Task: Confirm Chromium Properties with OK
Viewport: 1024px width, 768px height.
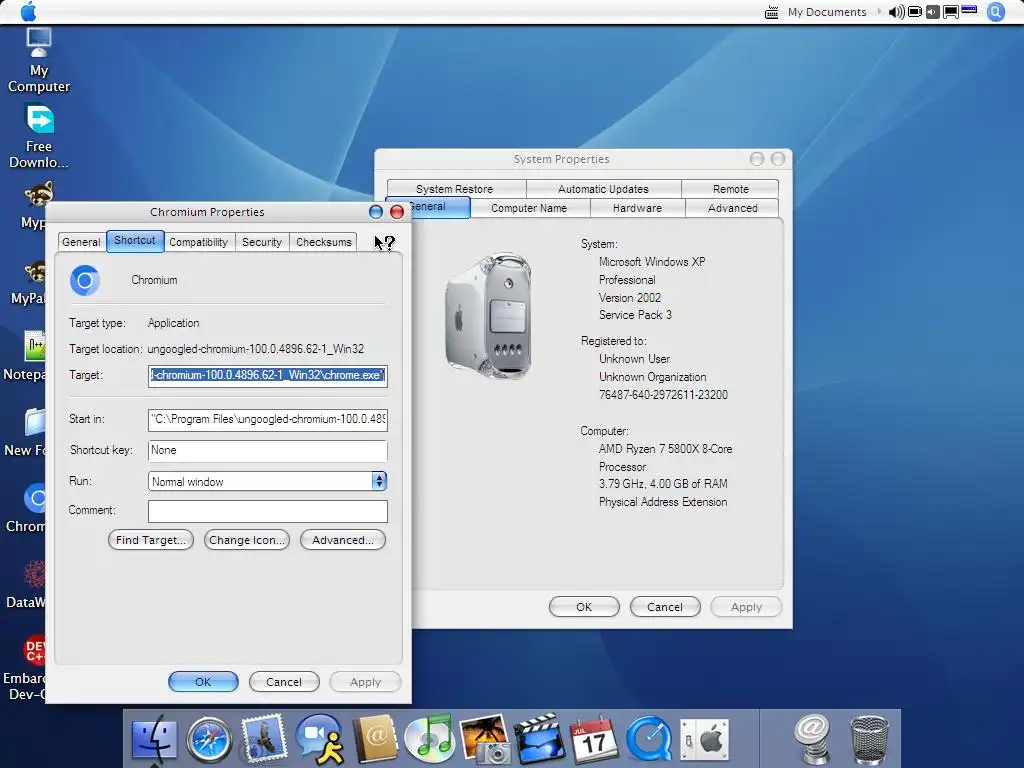Action: pyautogui.click(x=203, y=682)
